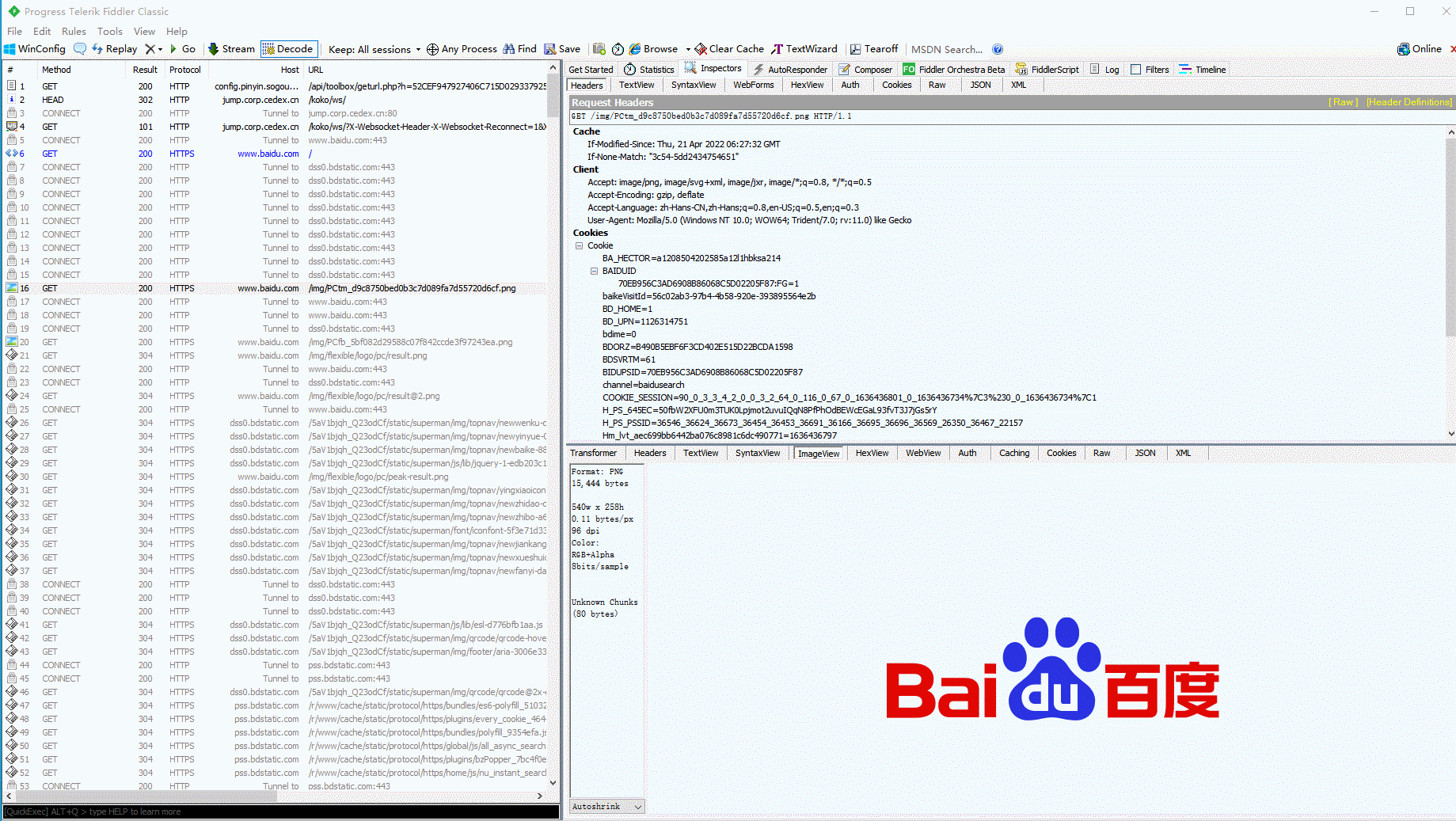Open the Rules menu
Image resolution: width=1456 pixels, height=821 pixels.
coord(74,32)
